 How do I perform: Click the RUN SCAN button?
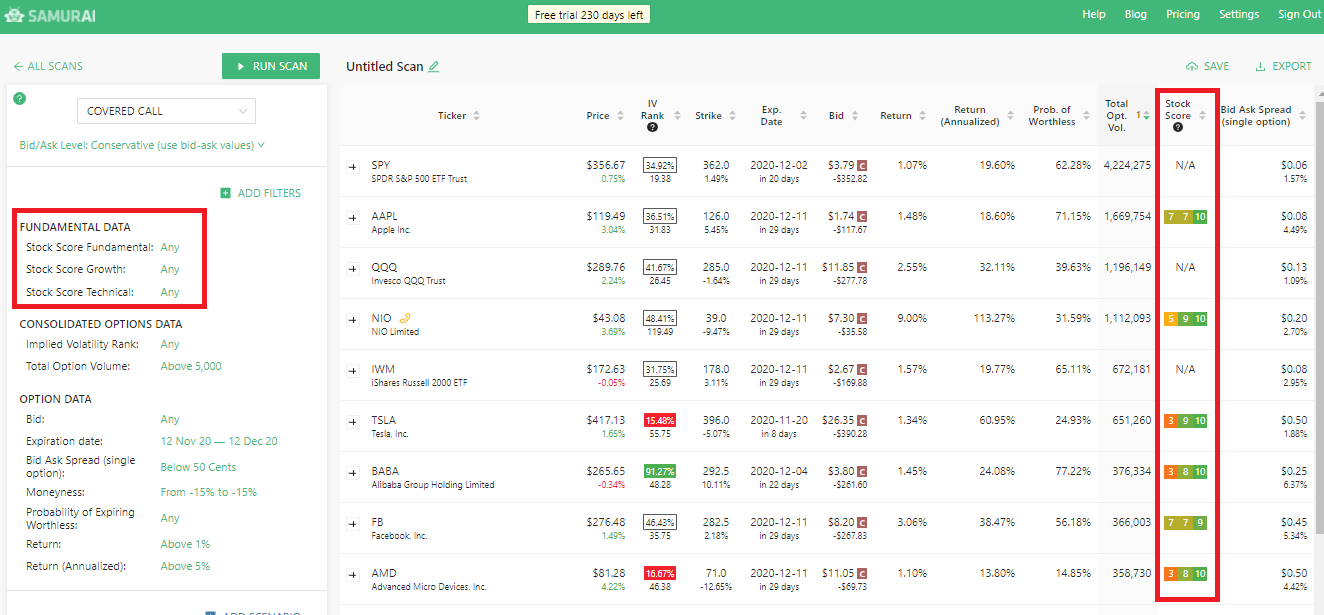coord(270,65)
